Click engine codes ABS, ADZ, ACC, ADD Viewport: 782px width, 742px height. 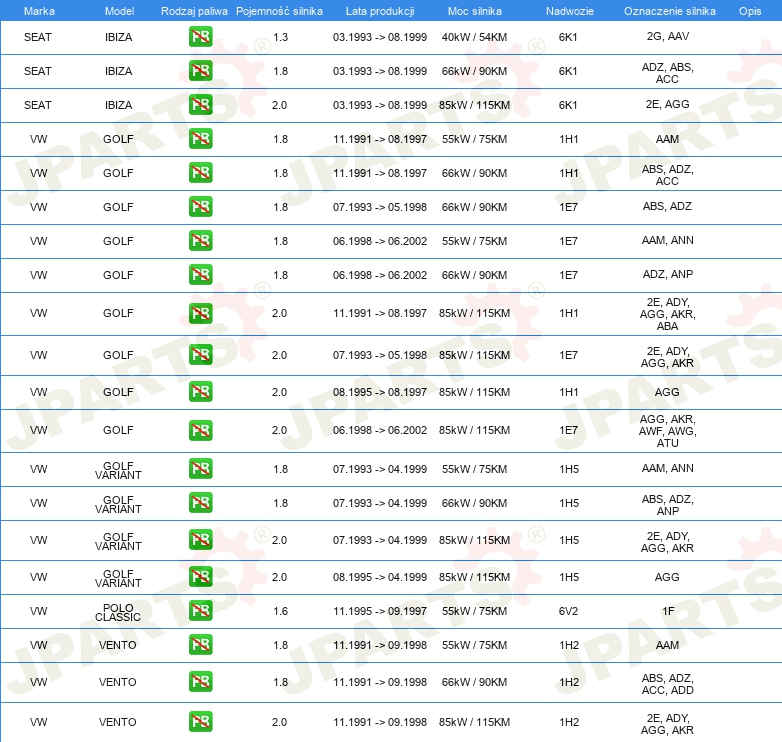(x=667, y=684)
